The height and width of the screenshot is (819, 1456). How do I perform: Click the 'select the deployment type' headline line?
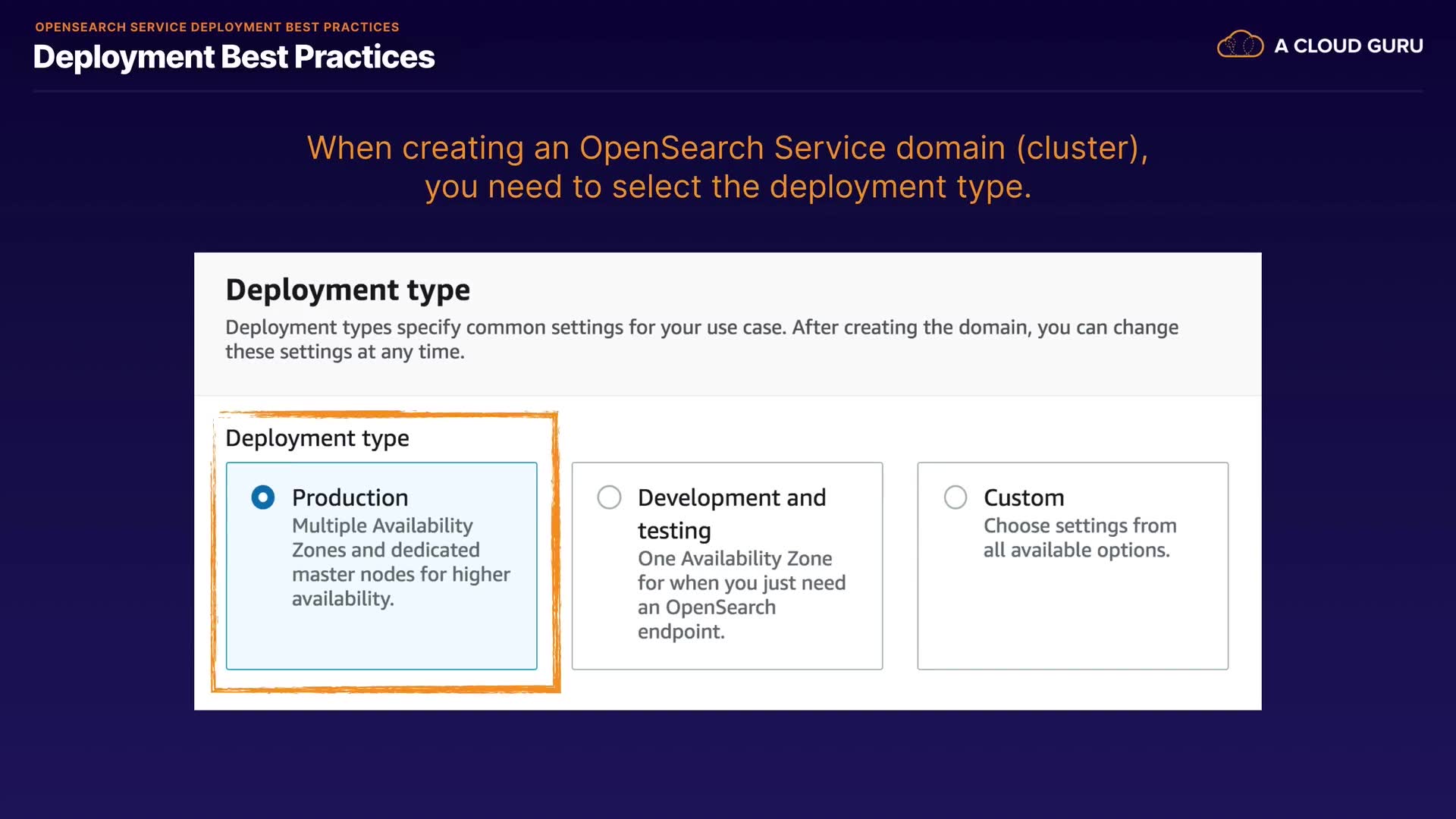(727, 187)
